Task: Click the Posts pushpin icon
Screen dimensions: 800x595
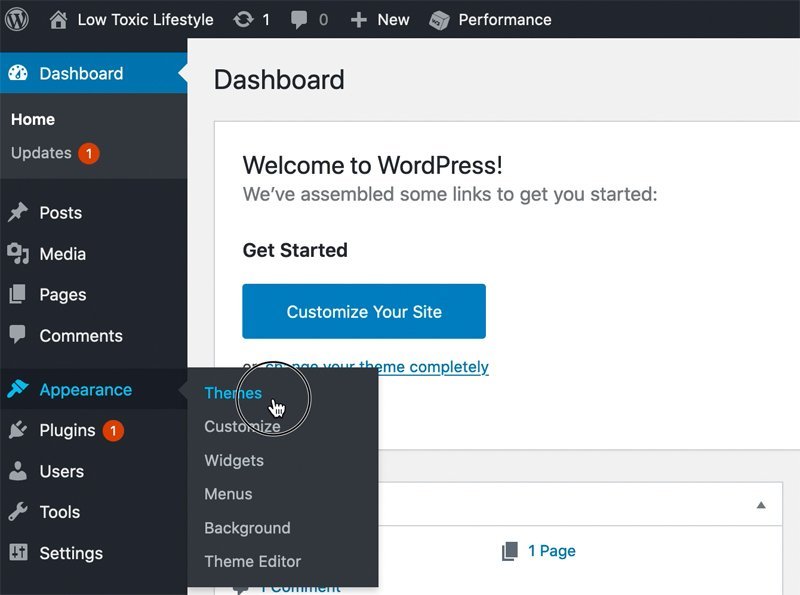Action: (18, 212)
